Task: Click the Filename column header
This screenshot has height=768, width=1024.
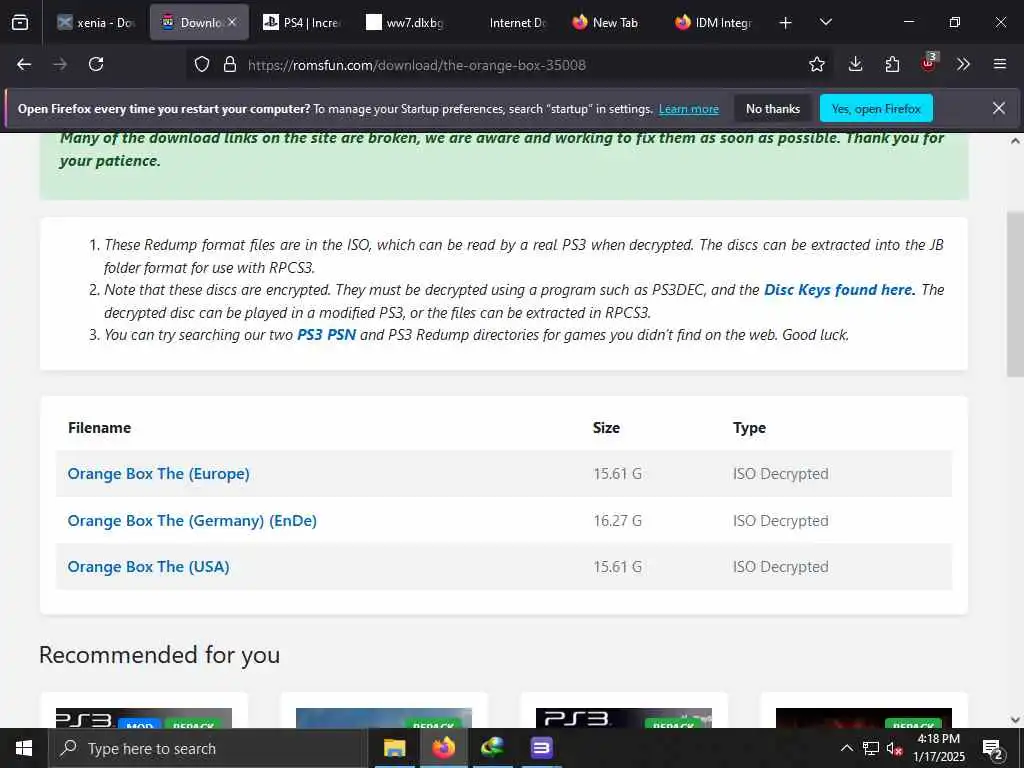Action: (99, 428)
